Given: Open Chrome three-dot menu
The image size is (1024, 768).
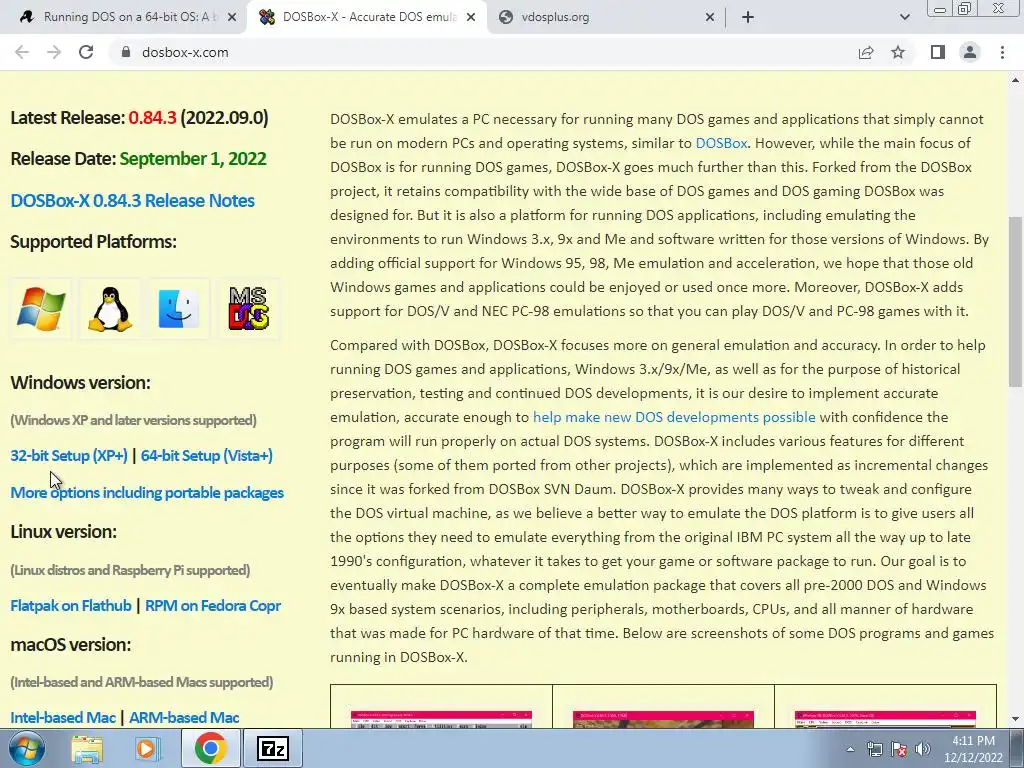Looking at the screenshot, I should tap(1002, 52).
